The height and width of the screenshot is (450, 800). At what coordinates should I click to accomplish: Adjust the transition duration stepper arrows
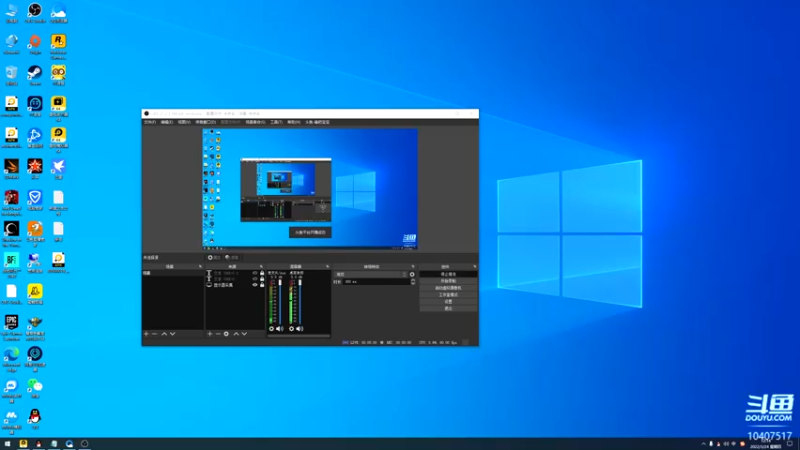(413, 282)
